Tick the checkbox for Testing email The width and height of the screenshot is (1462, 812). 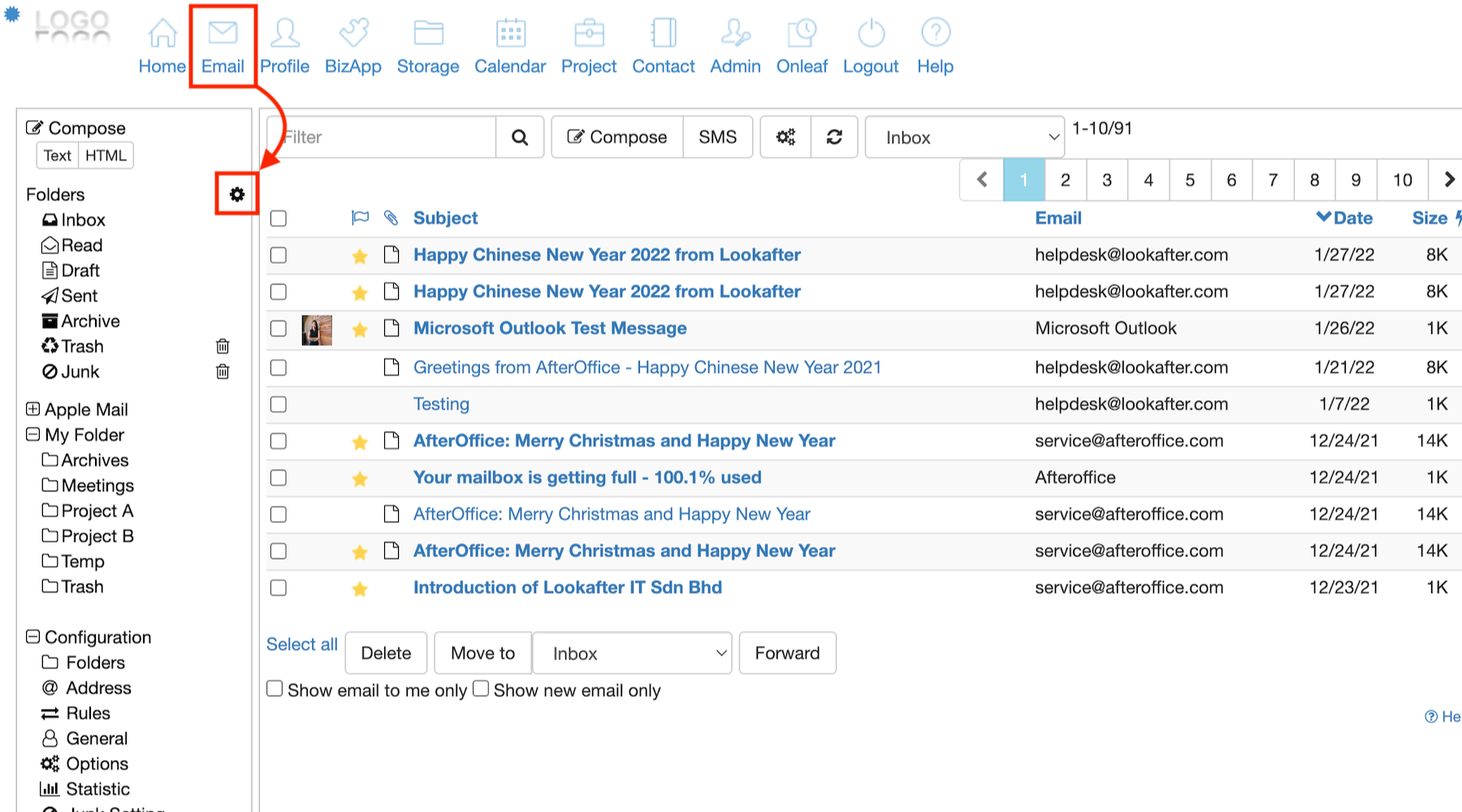[x=279, y=404]
